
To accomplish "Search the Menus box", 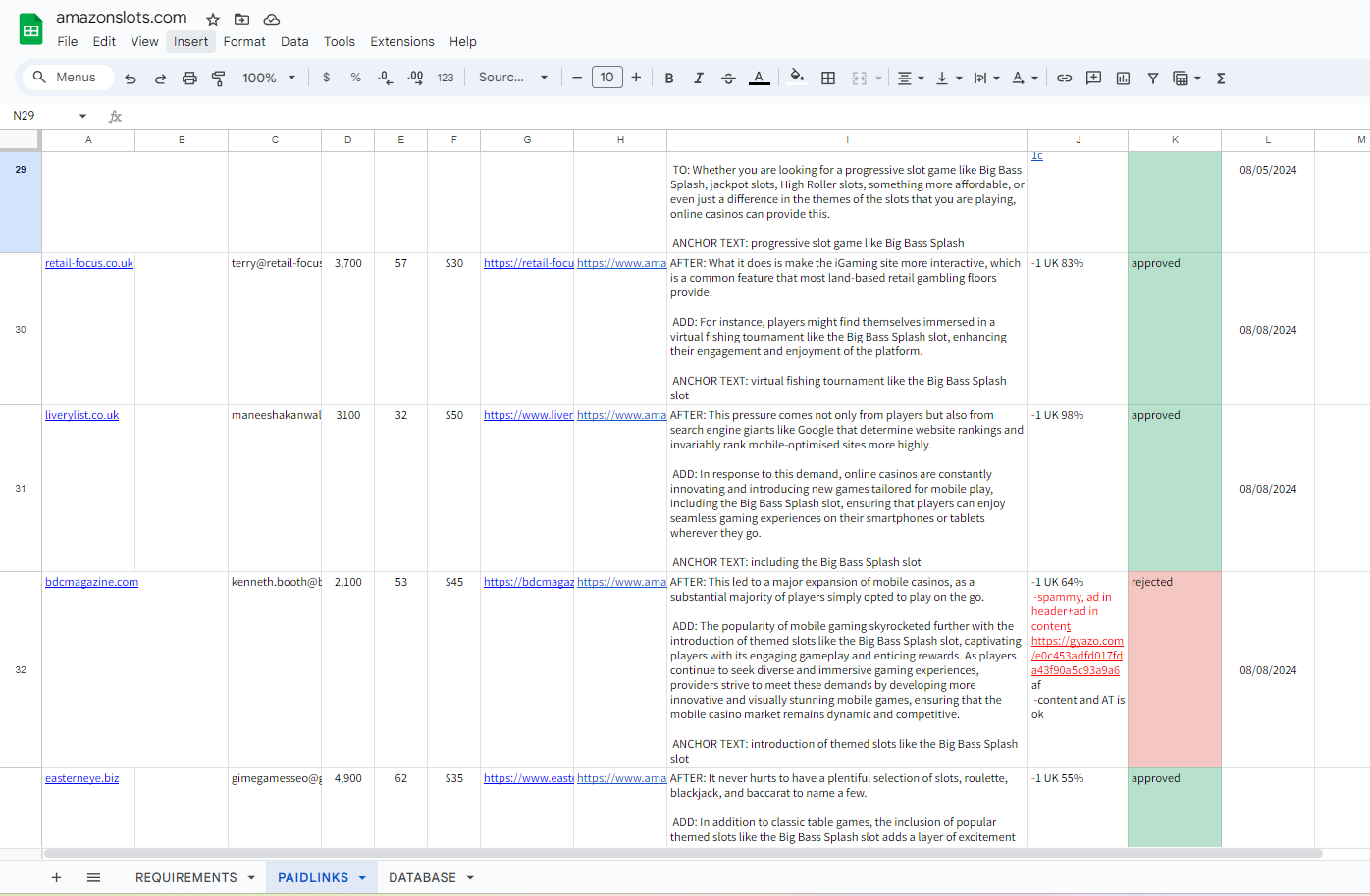I will click(x=67, y=78).
